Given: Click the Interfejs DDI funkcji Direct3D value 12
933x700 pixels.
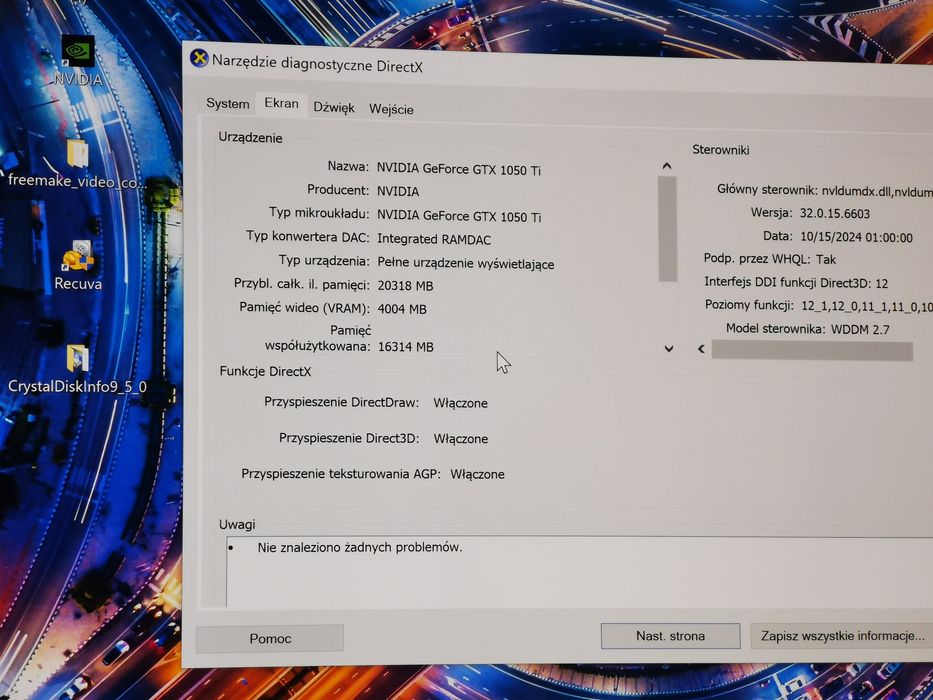Looking at the screenshot, I should click(882, 283).
